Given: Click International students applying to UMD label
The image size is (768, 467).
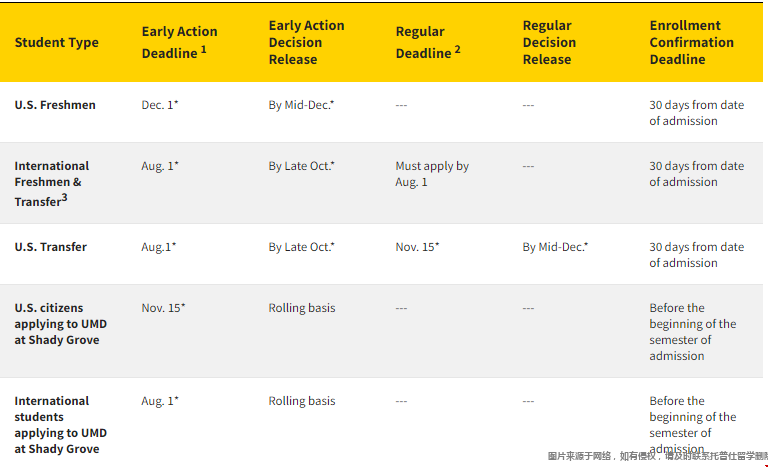Looking at the screenshot, I should [60, 425].
